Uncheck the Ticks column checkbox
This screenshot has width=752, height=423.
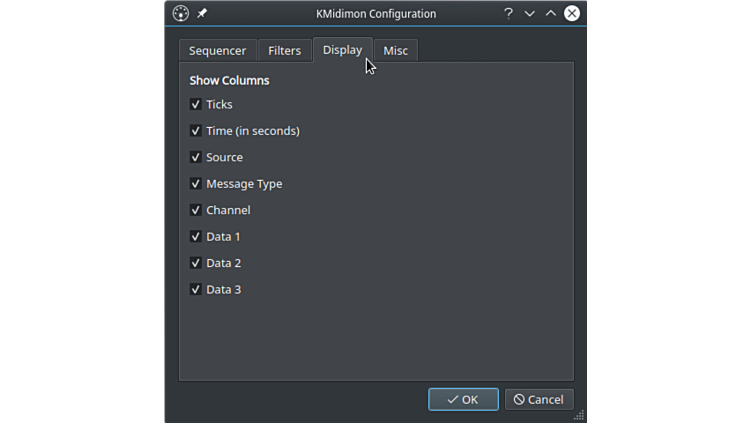(196, 104)
